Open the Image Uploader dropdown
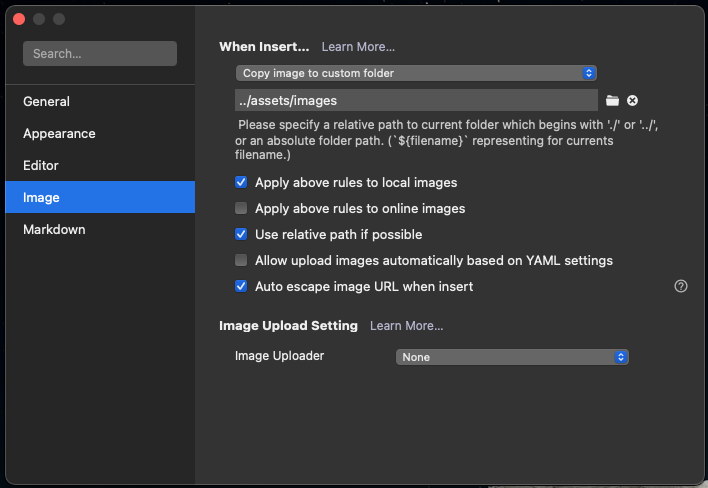 coord(512,357)
